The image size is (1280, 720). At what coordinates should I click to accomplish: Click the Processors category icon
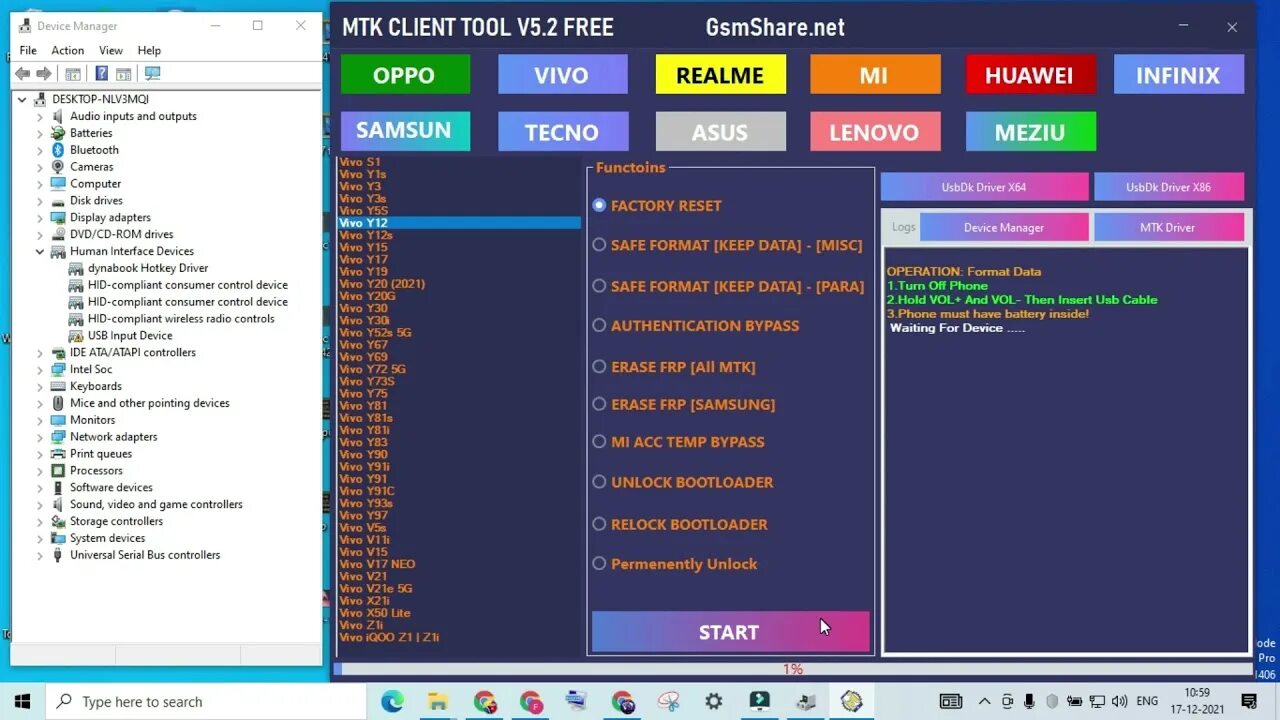click(58, 471)
